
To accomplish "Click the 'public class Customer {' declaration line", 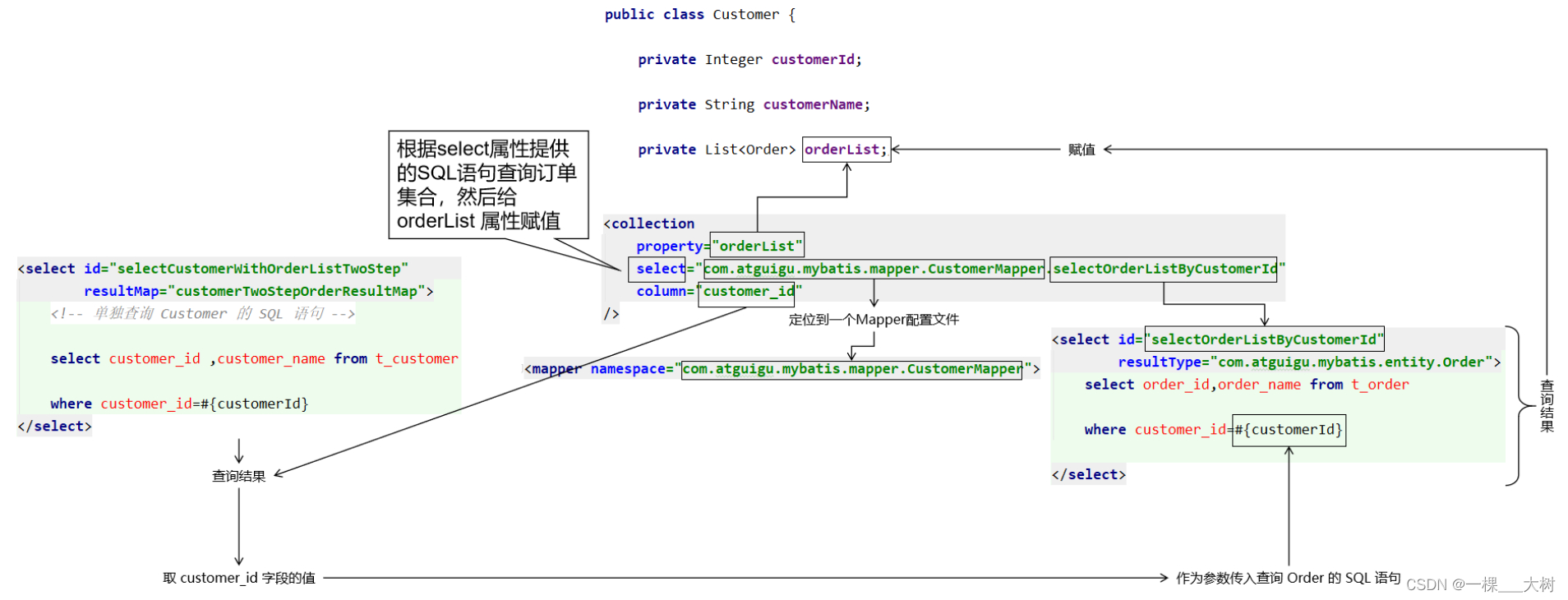I will 700,15.
